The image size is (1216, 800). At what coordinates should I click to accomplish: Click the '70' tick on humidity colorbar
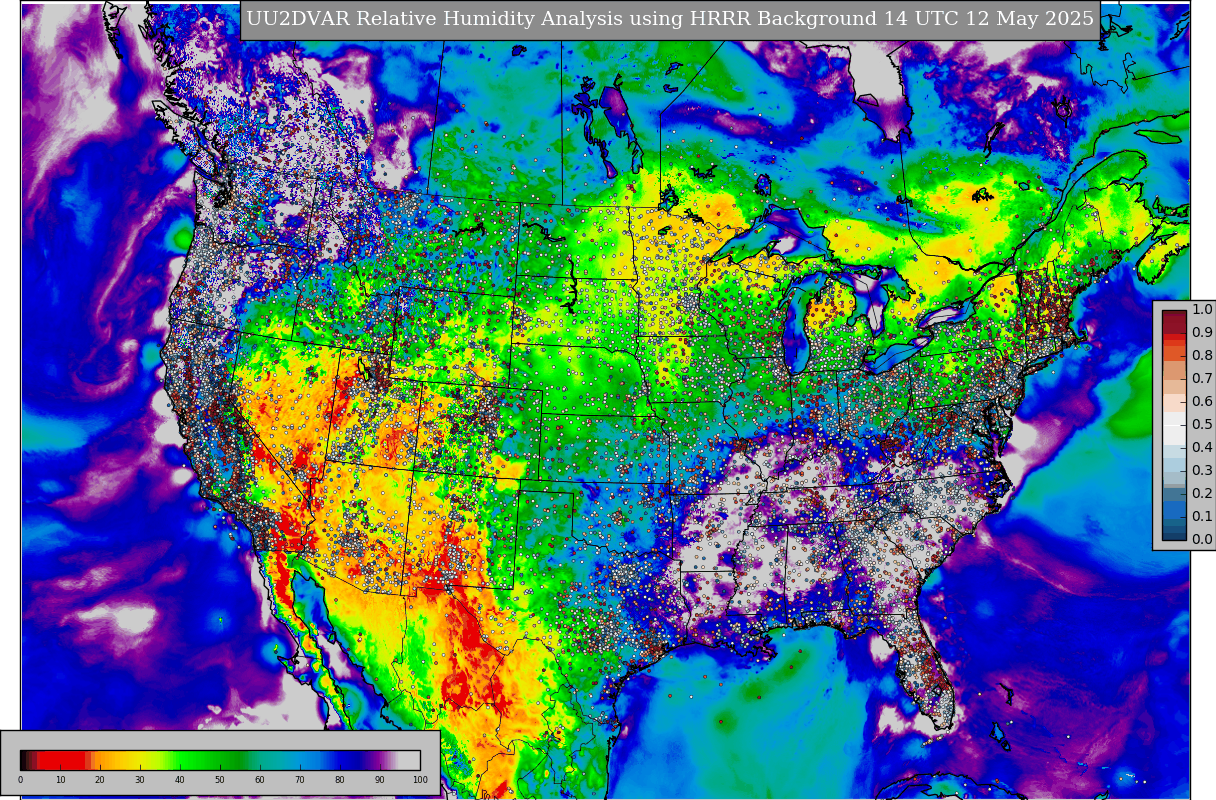pos(300,780)
